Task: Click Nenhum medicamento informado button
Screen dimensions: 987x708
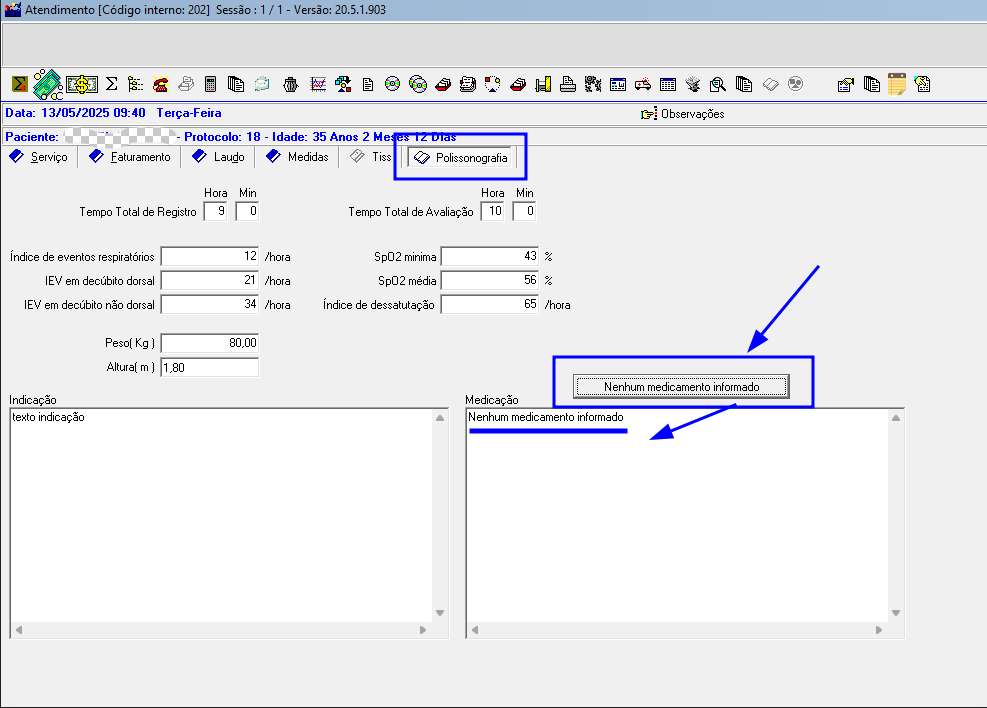Action: point(681,386)
